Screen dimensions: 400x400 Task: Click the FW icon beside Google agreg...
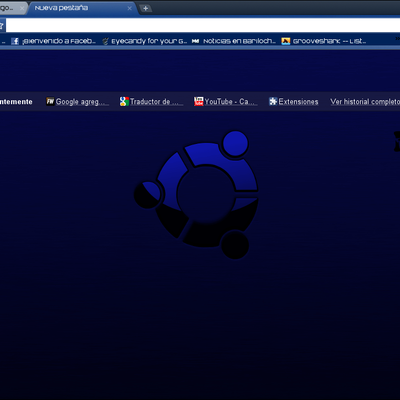pos(50,101)
